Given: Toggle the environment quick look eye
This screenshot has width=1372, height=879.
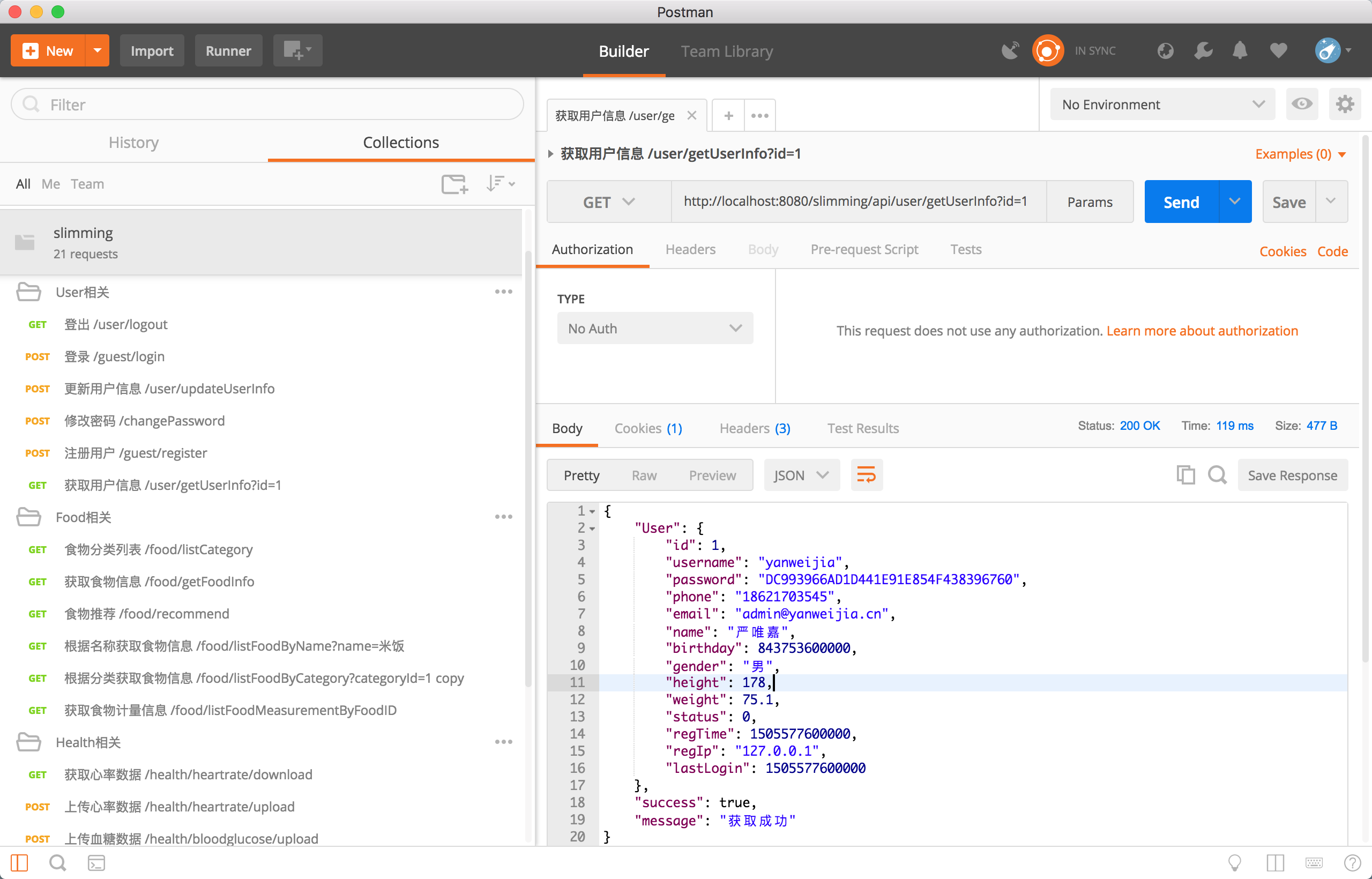Looking at the screenshot, I should (1302, 104).
